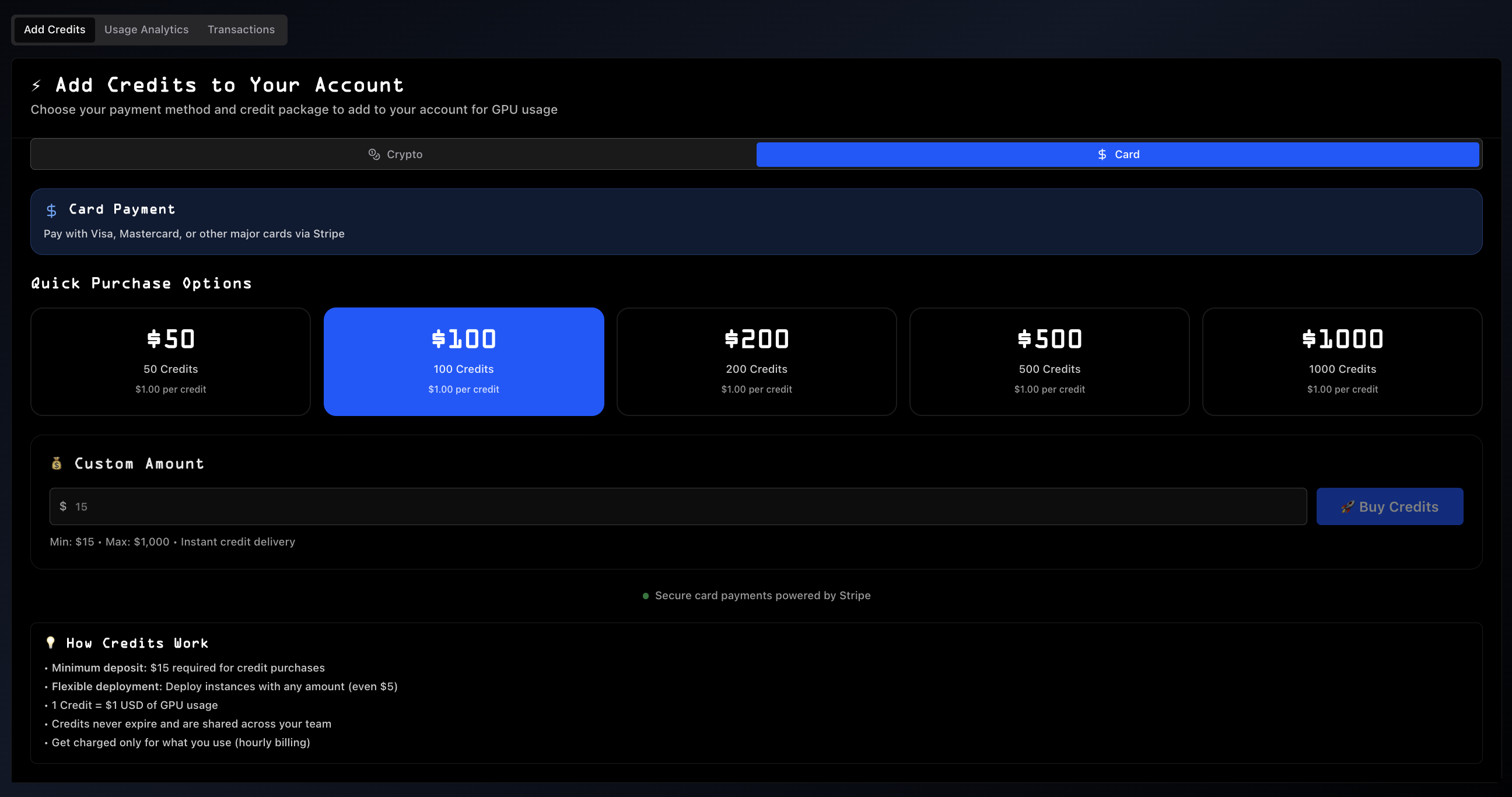Screen dimensions: 1512x797
Task: Choose the $1000 credits option
Action: point(1342,362)
